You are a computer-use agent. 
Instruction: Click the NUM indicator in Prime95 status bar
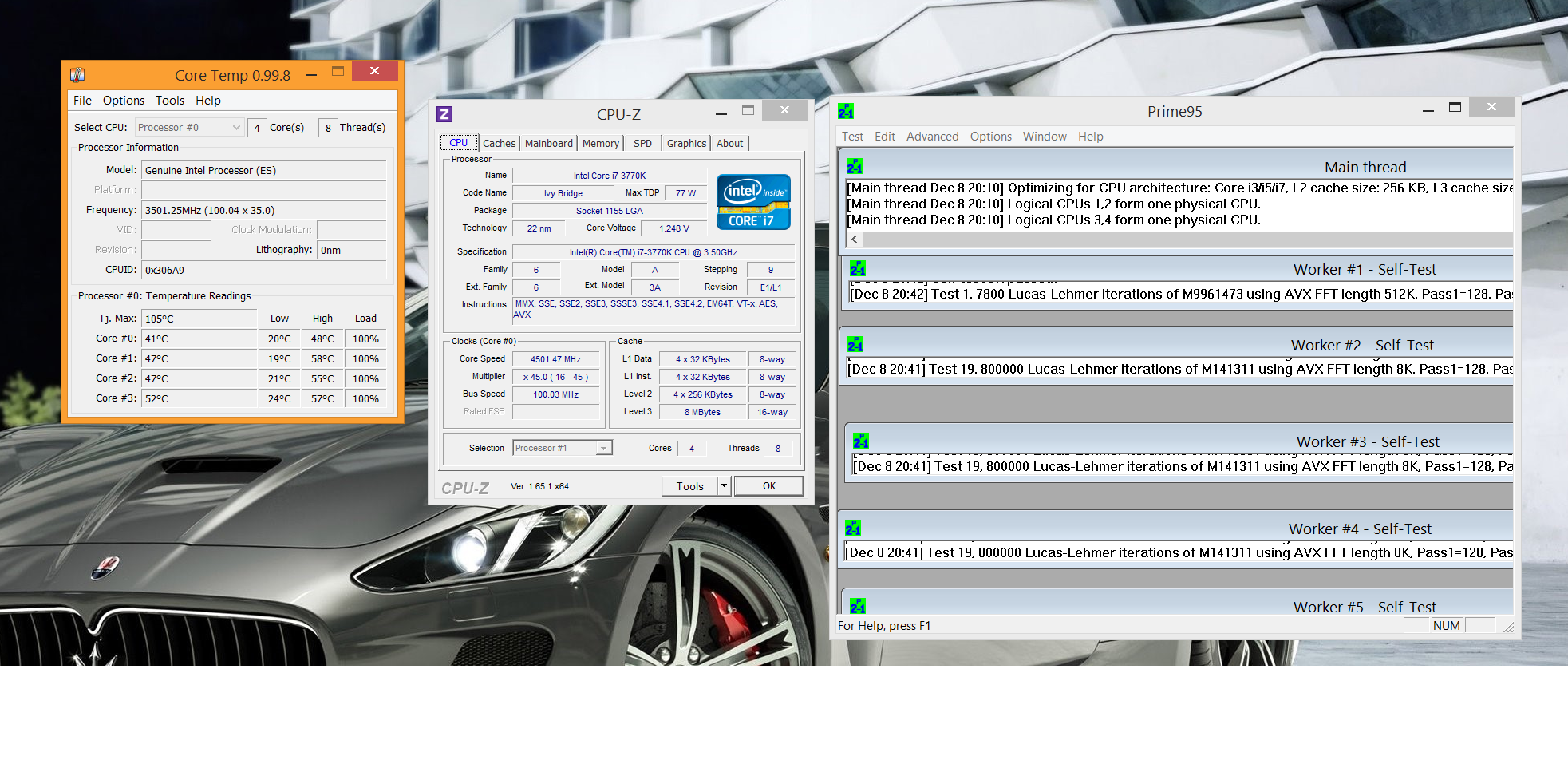(1447, 625)
